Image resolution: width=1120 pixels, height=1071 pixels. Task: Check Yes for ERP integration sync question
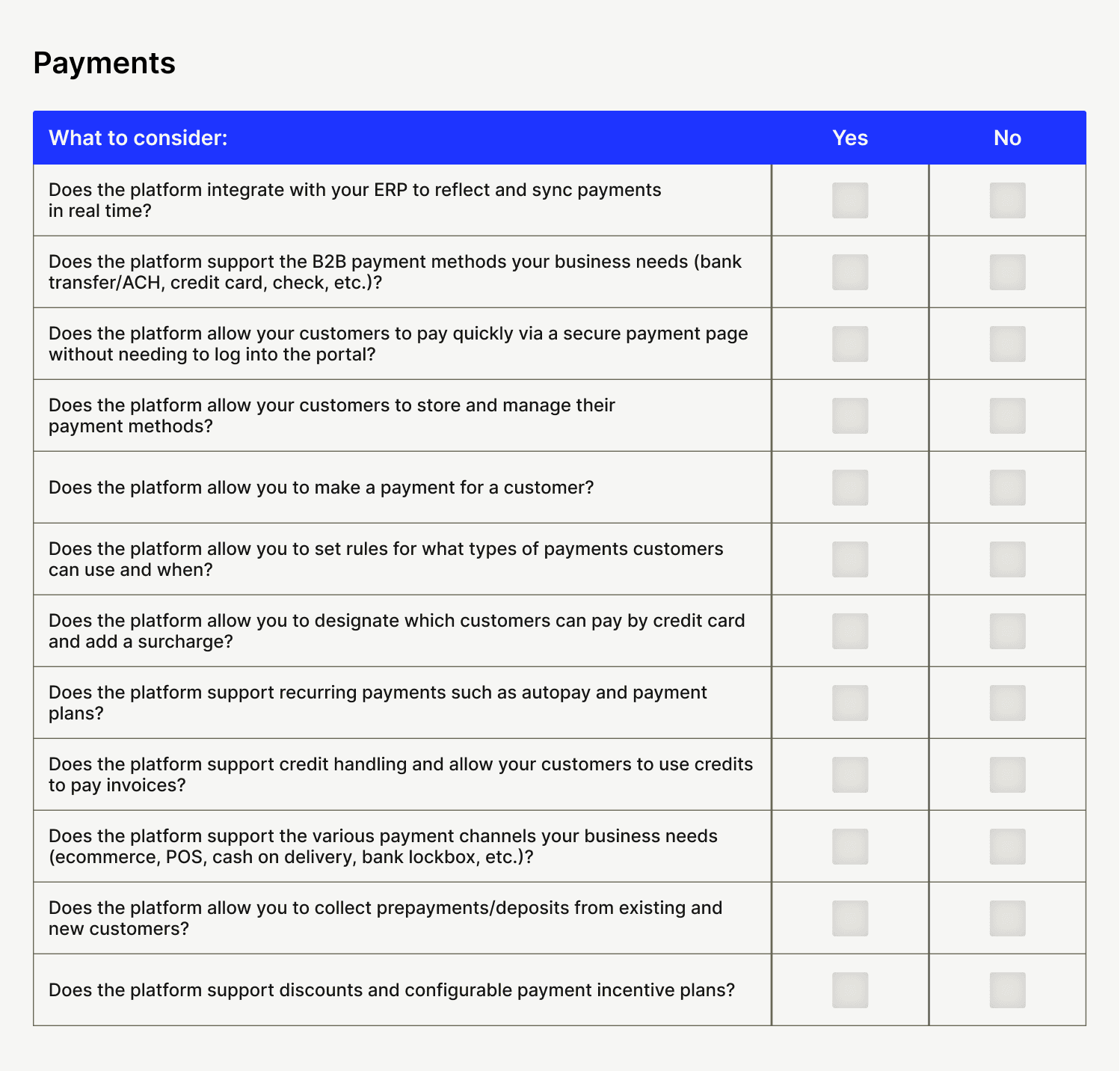[850, 200]
